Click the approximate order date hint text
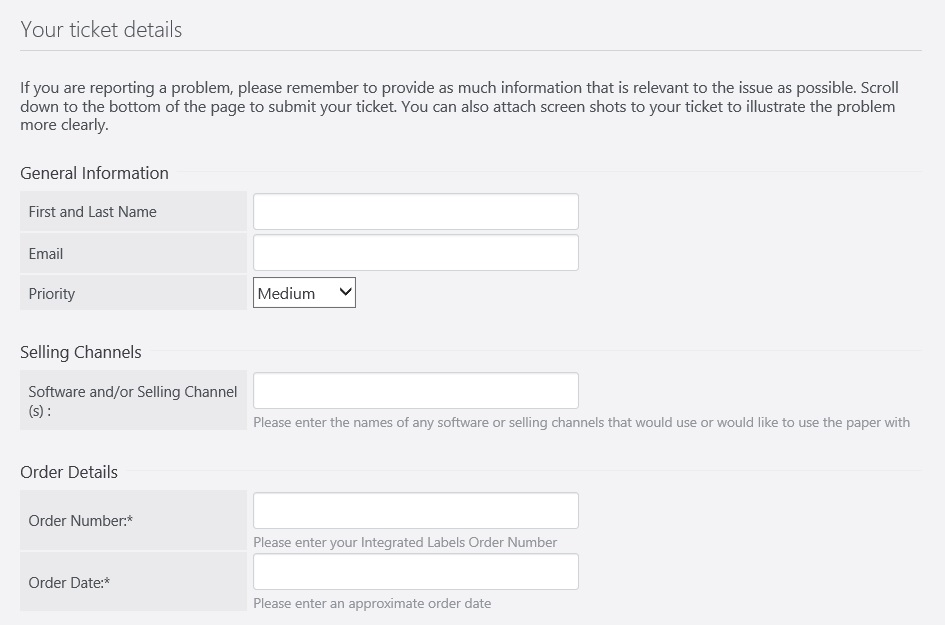The height and width of the screenshot is (625, 945). point(372,603)
